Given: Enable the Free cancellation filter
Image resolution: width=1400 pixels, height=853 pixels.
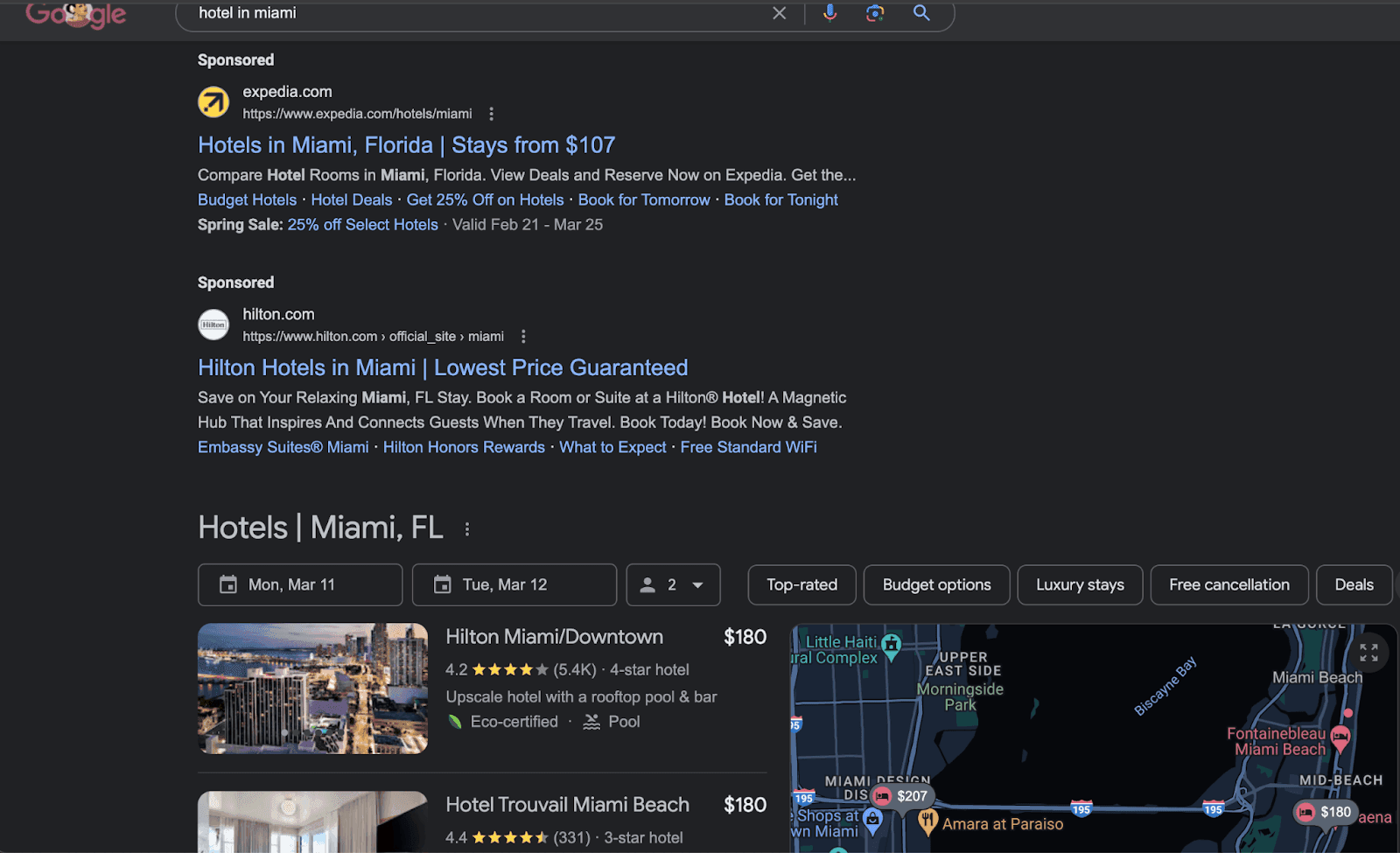Looking at the screenshot, I should (x=1228, y=584).
